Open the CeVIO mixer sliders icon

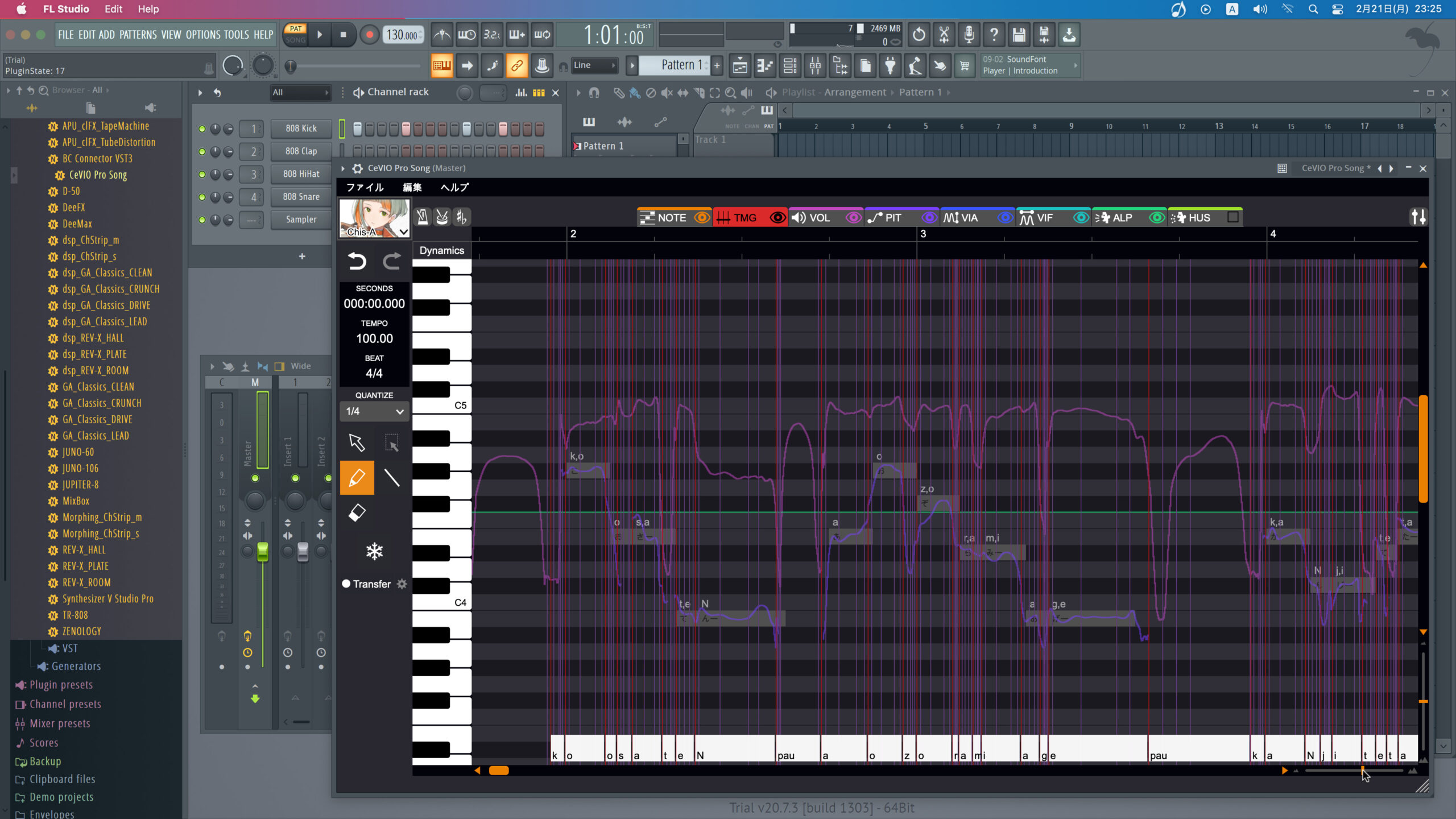point(1418,217)
